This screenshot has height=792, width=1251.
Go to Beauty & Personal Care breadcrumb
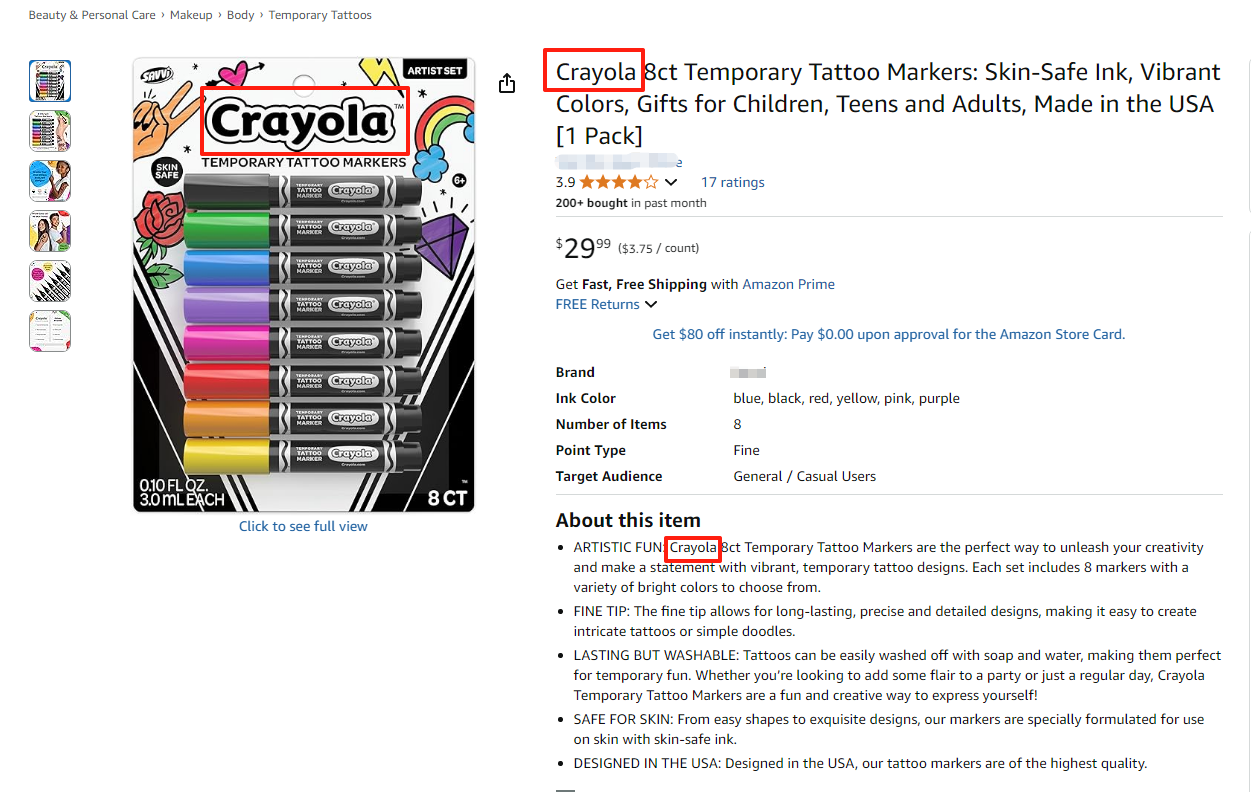click(92, 15)
